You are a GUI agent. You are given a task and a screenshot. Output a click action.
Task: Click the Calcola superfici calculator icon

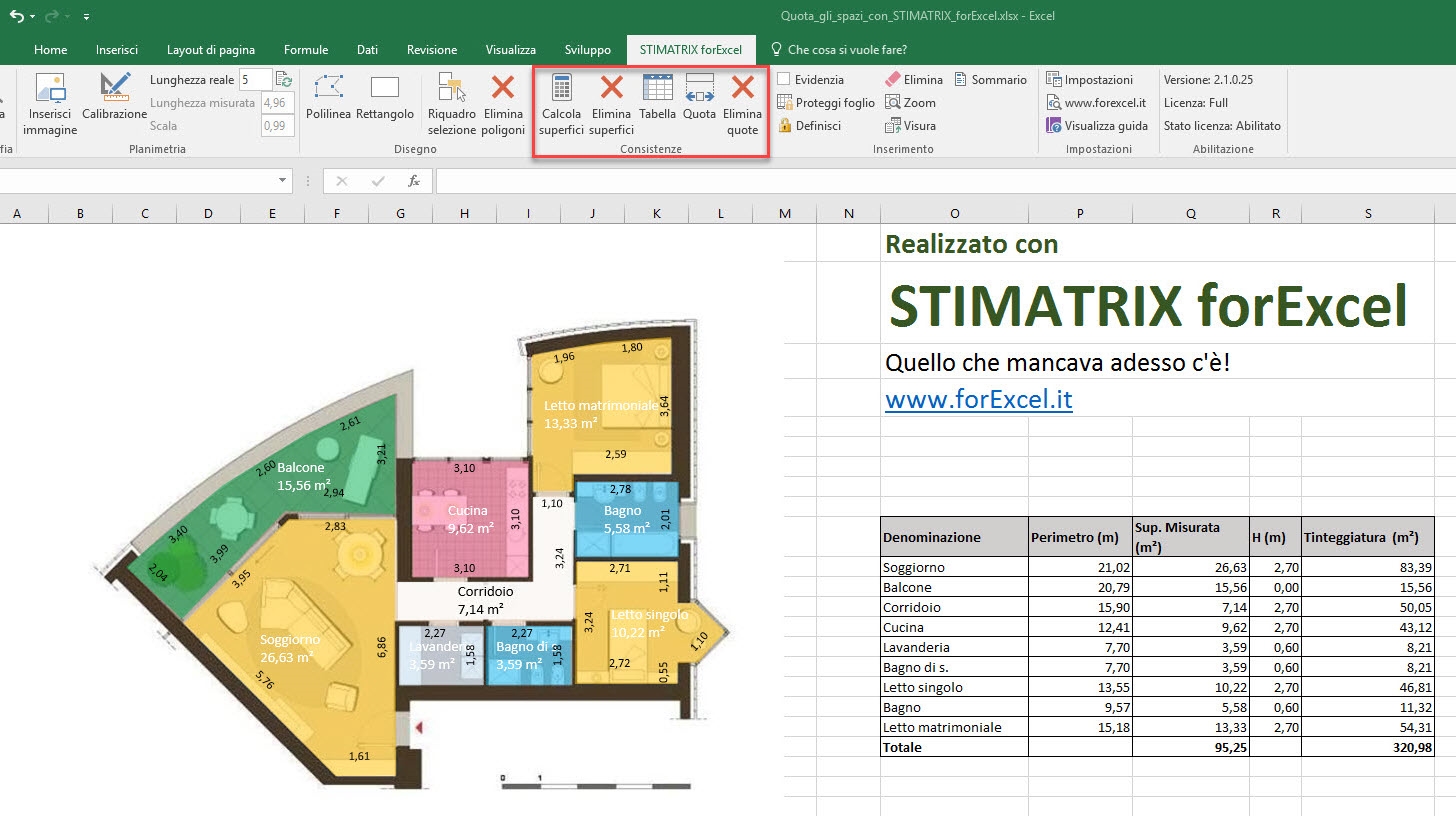pos(561,88)
